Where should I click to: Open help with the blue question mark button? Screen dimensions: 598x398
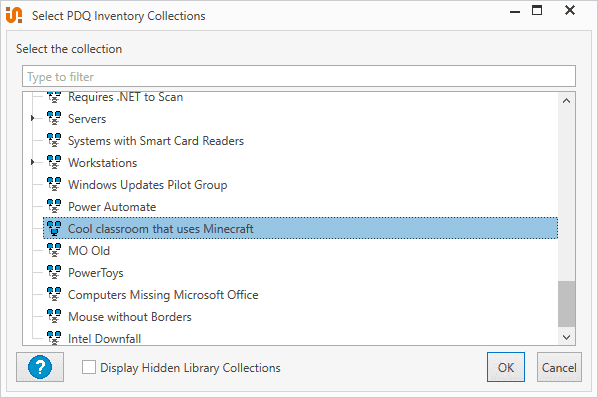[x=40, y=367]
